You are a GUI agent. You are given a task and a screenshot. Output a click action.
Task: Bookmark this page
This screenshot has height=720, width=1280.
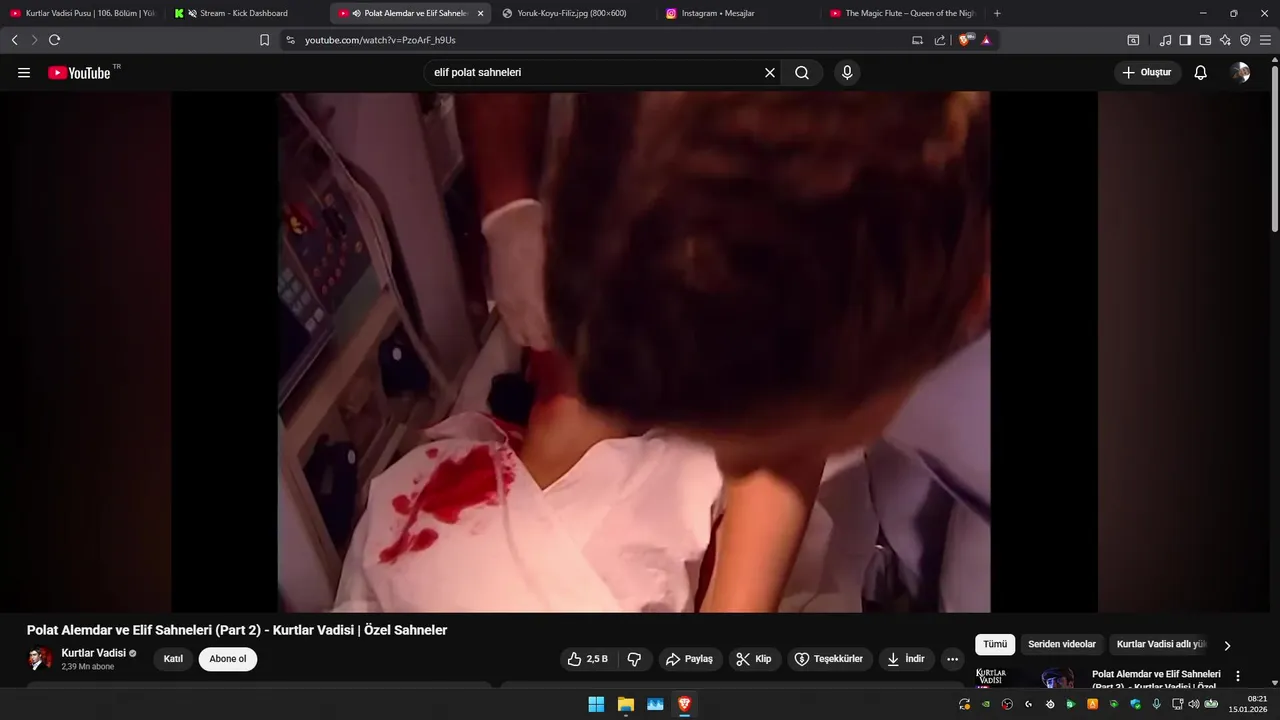coord(264,40)
